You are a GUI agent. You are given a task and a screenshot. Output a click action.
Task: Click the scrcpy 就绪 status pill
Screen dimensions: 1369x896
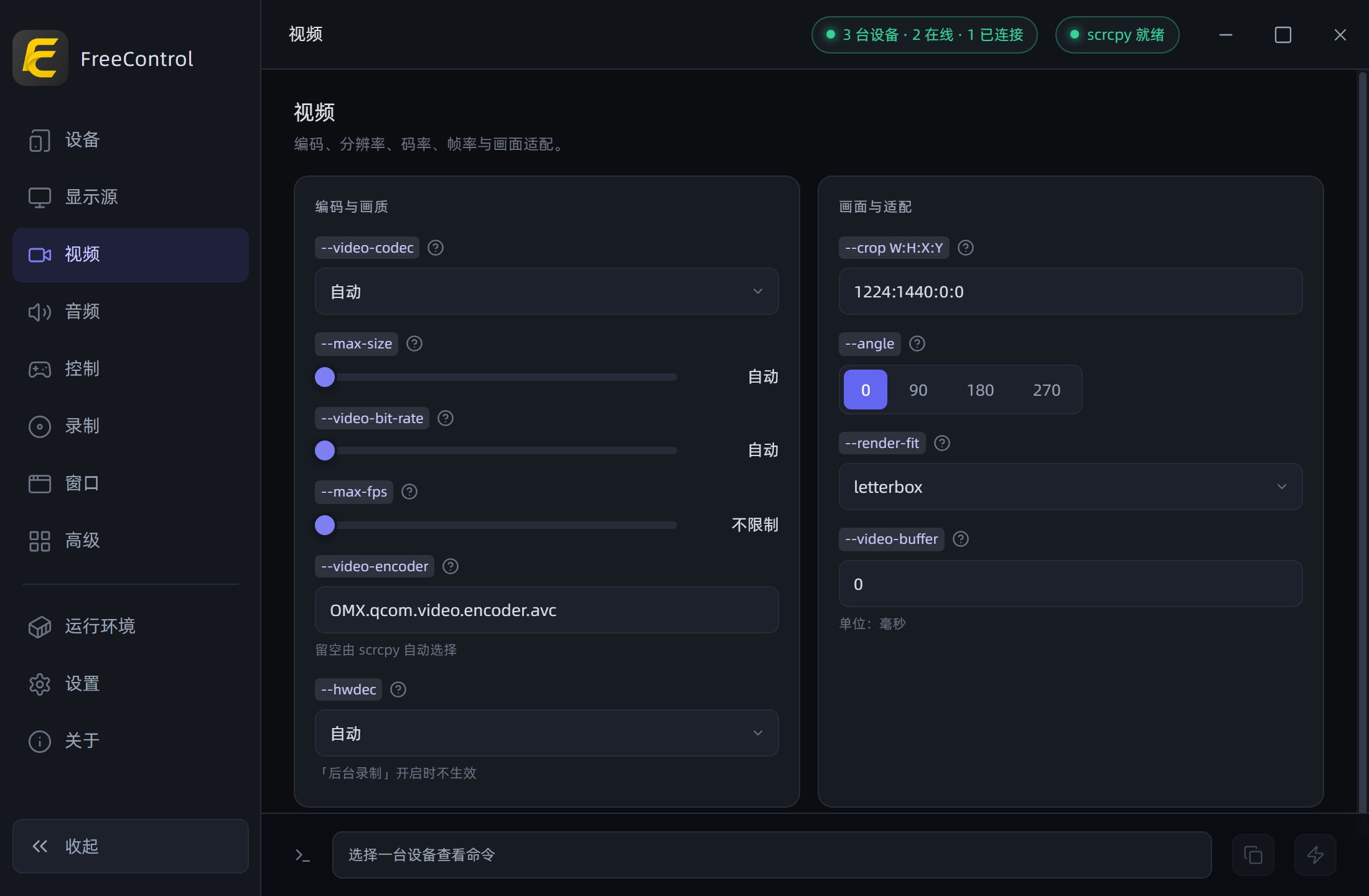(x=1118, y=35)
